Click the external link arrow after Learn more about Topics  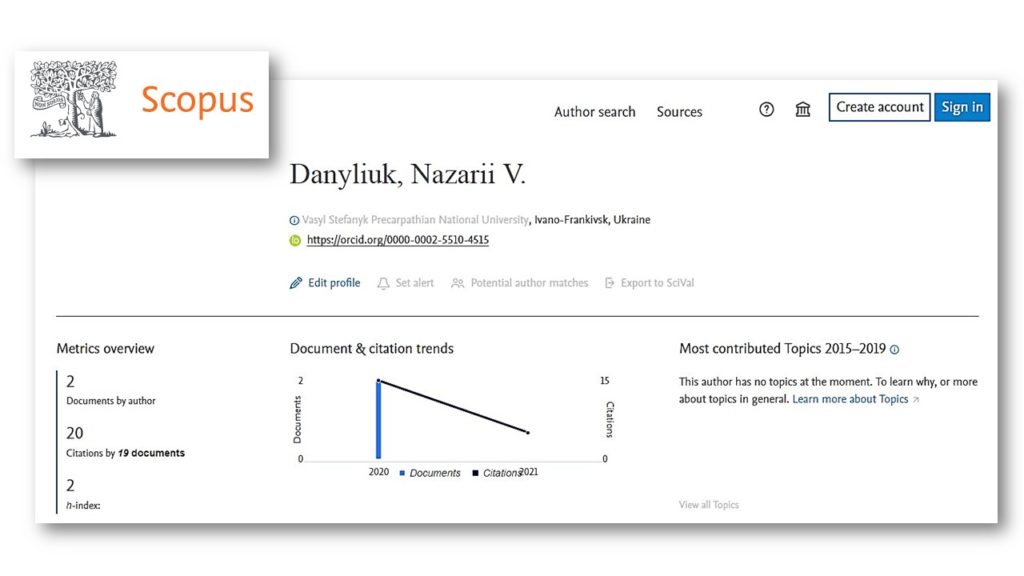(x=916, y=400)
